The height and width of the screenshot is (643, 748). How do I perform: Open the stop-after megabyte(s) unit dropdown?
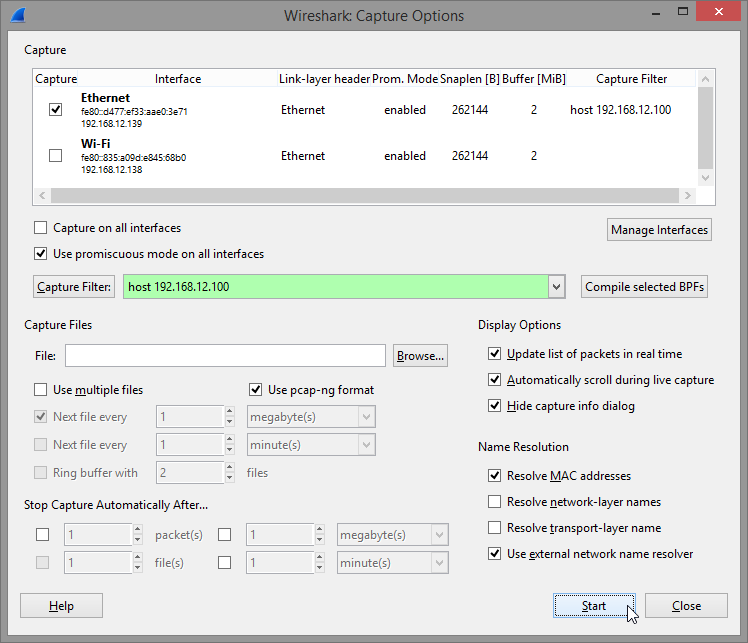pyautogui.click(x=439, y=535)
